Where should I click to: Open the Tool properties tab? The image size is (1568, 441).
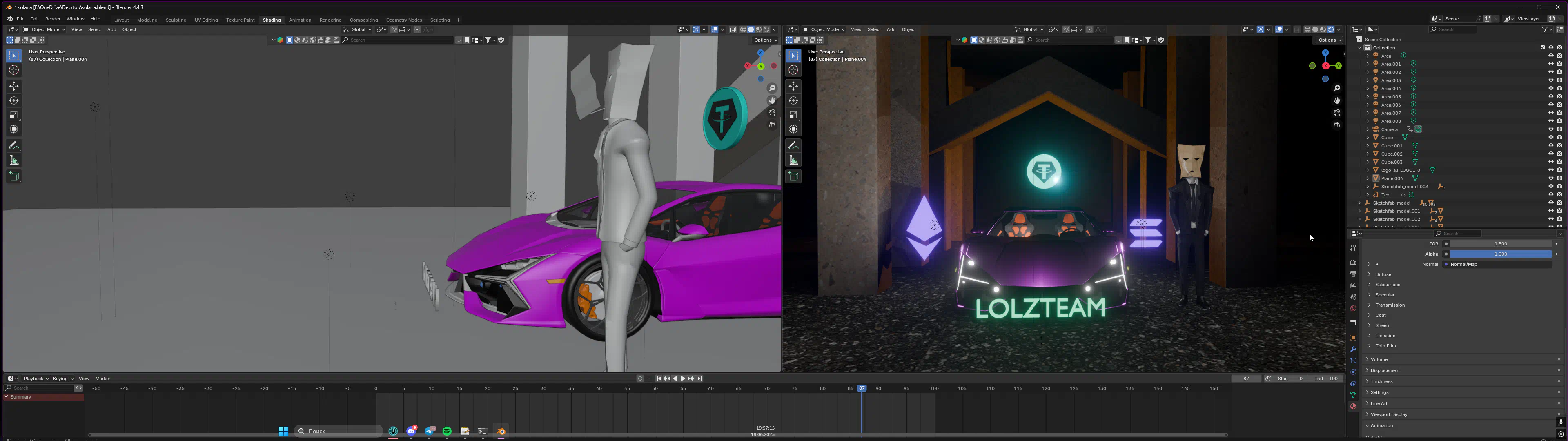coord(1353,248)
